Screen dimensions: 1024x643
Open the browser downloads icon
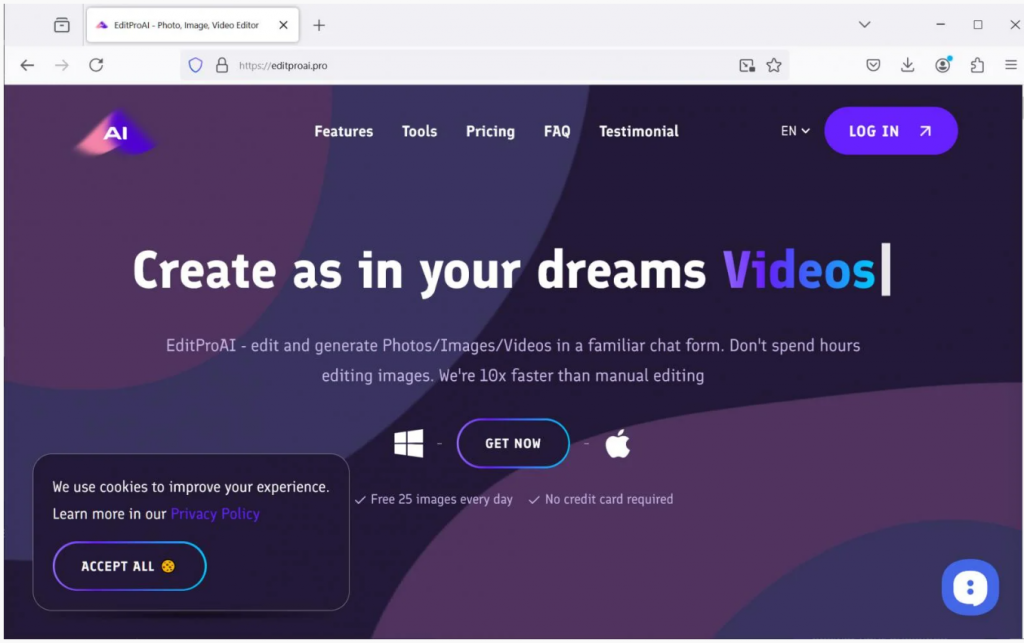coord(907,65)
